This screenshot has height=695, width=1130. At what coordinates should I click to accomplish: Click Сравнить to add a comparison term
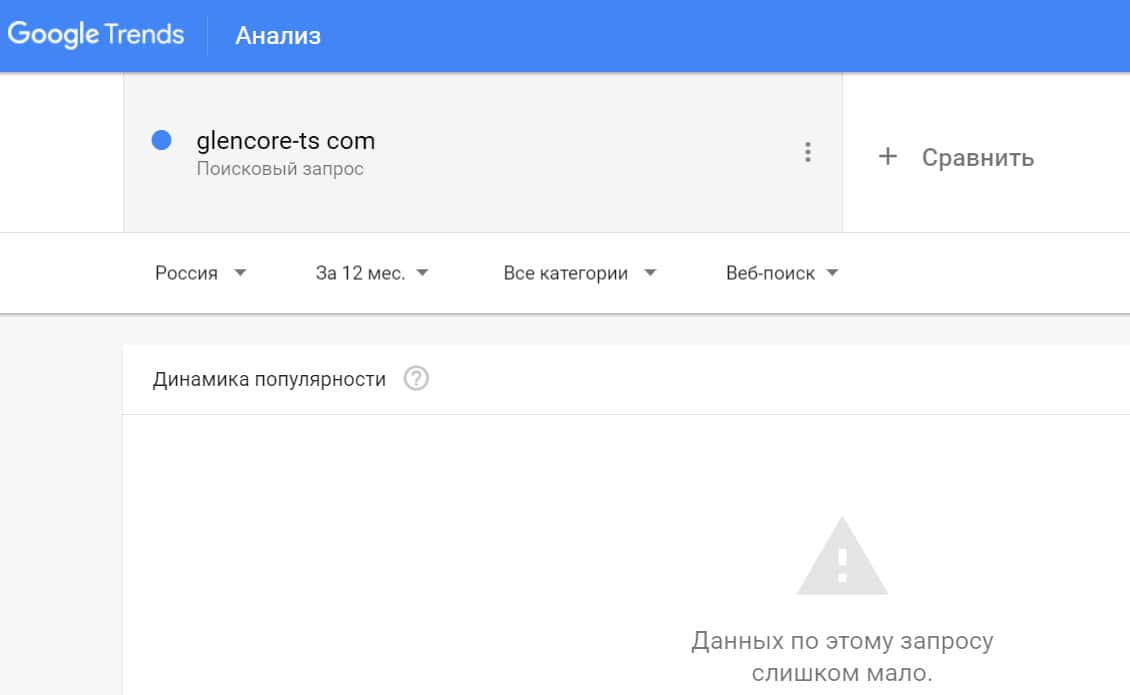click(x=977, y=158)
